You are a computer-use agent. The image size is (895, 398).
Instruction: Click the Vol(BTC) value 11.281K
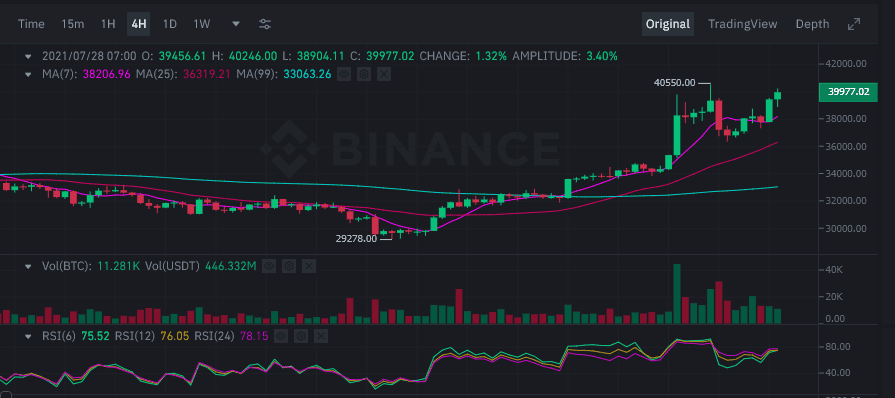[x=119, y=266]
